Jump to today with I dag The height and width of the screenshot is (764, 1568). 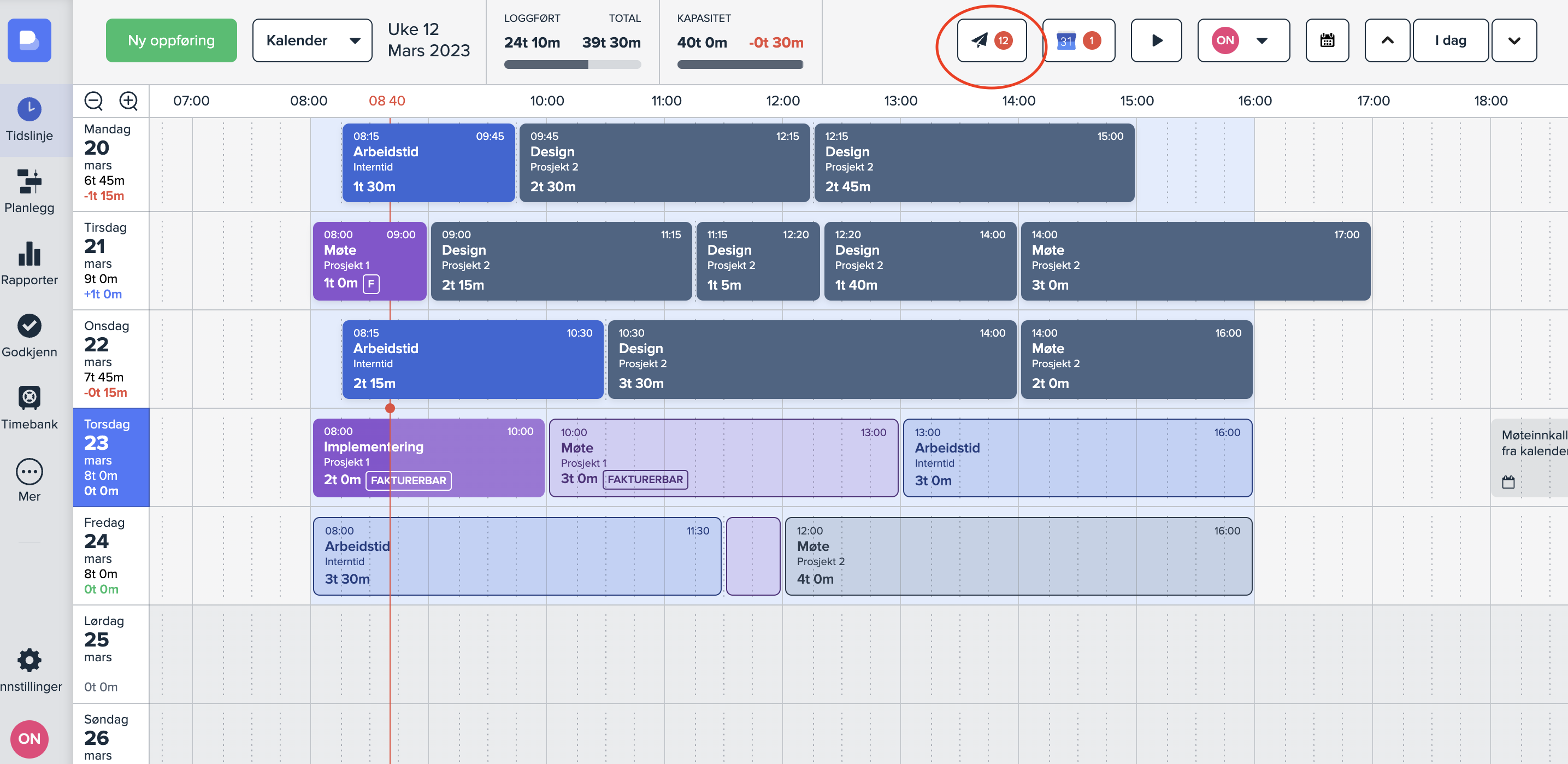coord(1449,41)
